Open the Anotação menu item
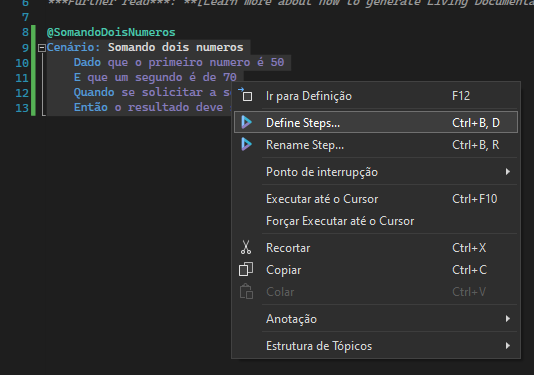534x375 pixels. point(376,319)
